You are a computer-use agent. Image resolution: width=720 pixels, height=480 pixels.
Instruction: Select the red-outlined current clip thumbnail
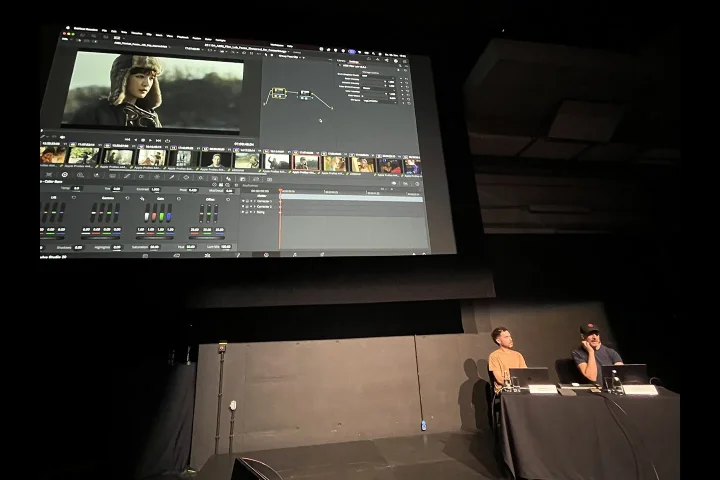pyautogui.click(x=306, y=163)
